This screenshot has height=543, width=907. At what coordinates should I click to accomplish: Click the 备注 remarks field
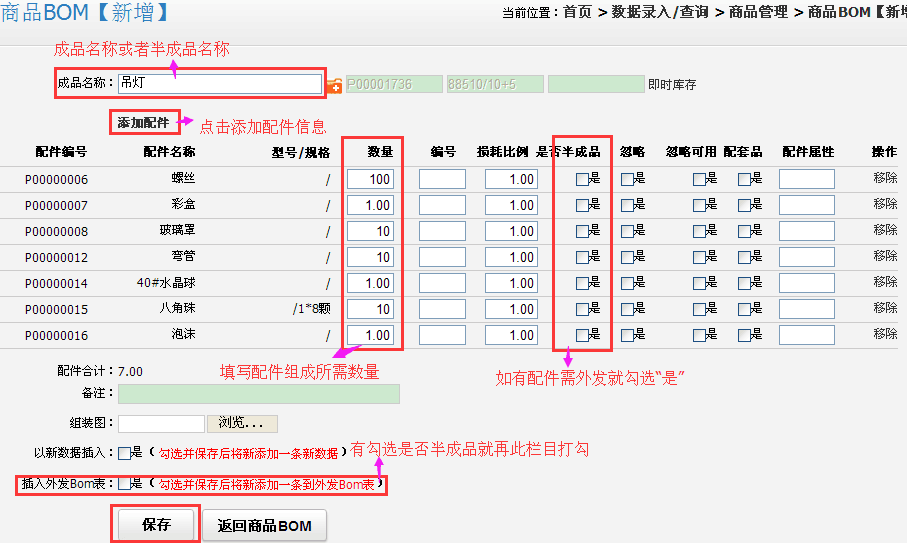(x=258, y=394)
